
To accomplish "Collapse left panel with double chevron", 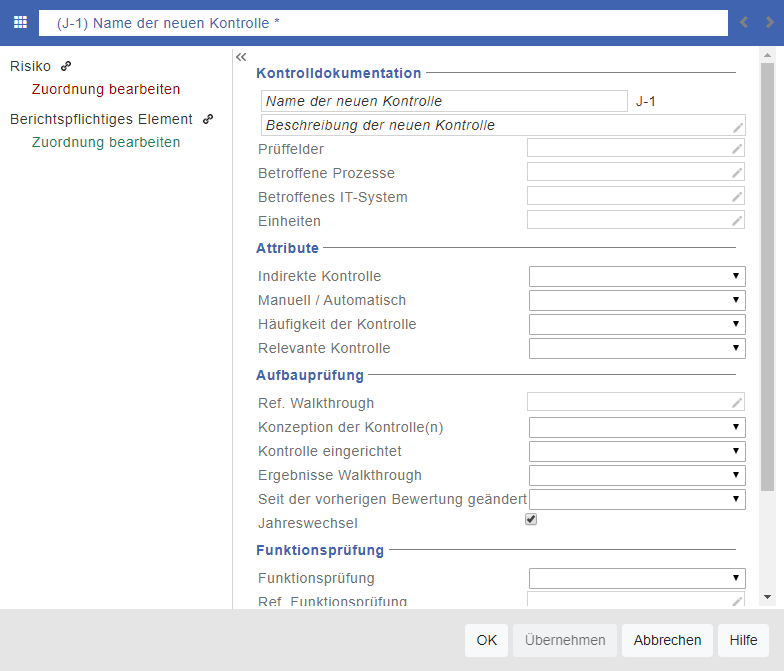I will [241, 57].
